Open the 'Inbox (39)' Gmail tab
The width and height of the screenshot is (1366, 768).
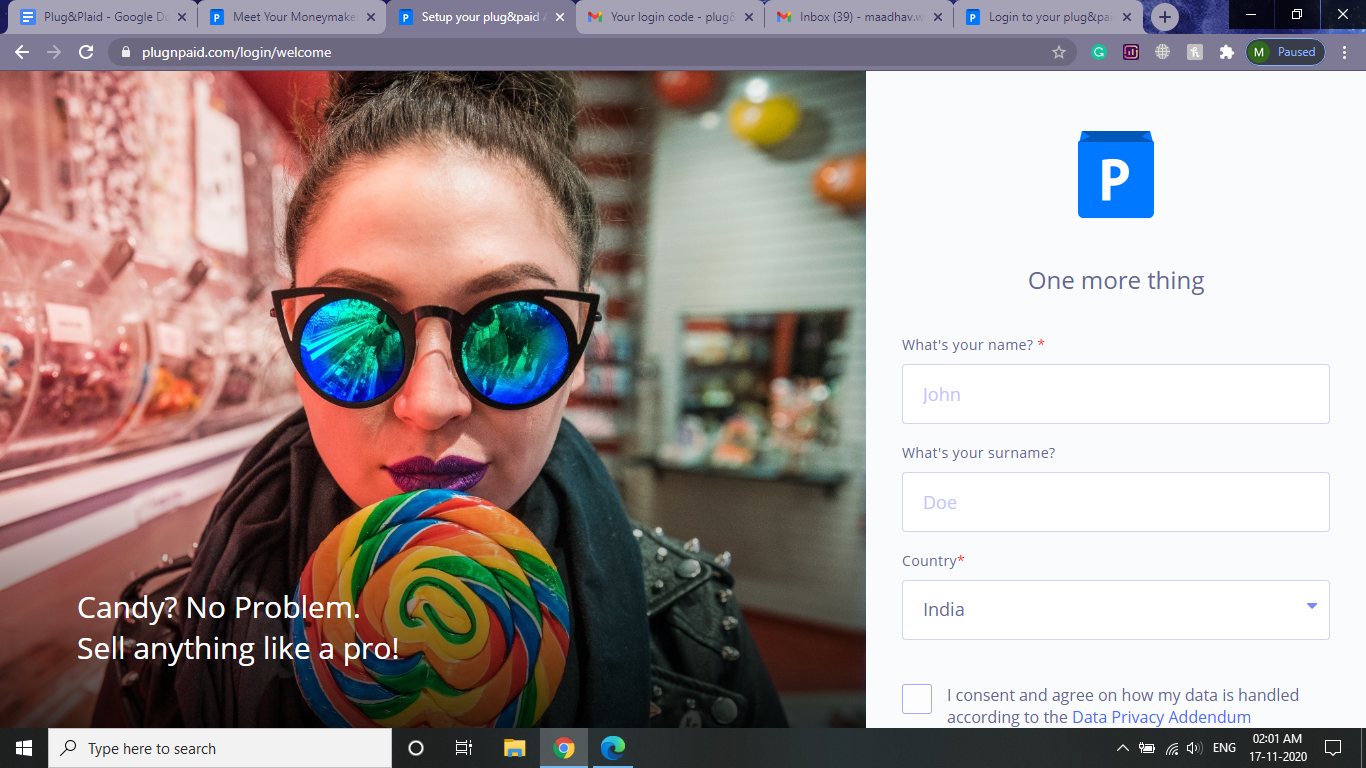(x=859, y=17)
